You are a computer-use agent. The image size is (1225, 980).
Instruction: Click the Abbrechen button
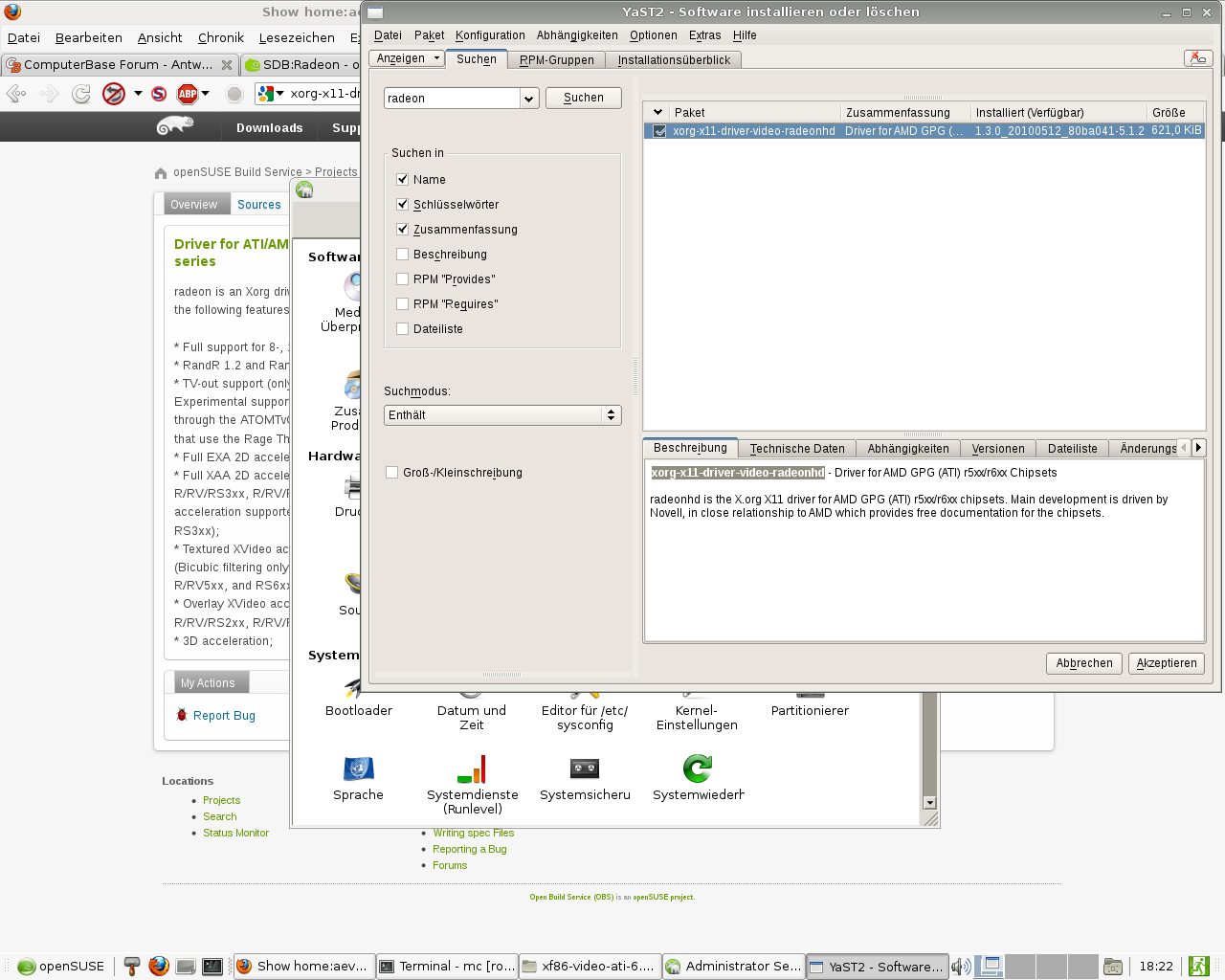(x=1084, y=663)
